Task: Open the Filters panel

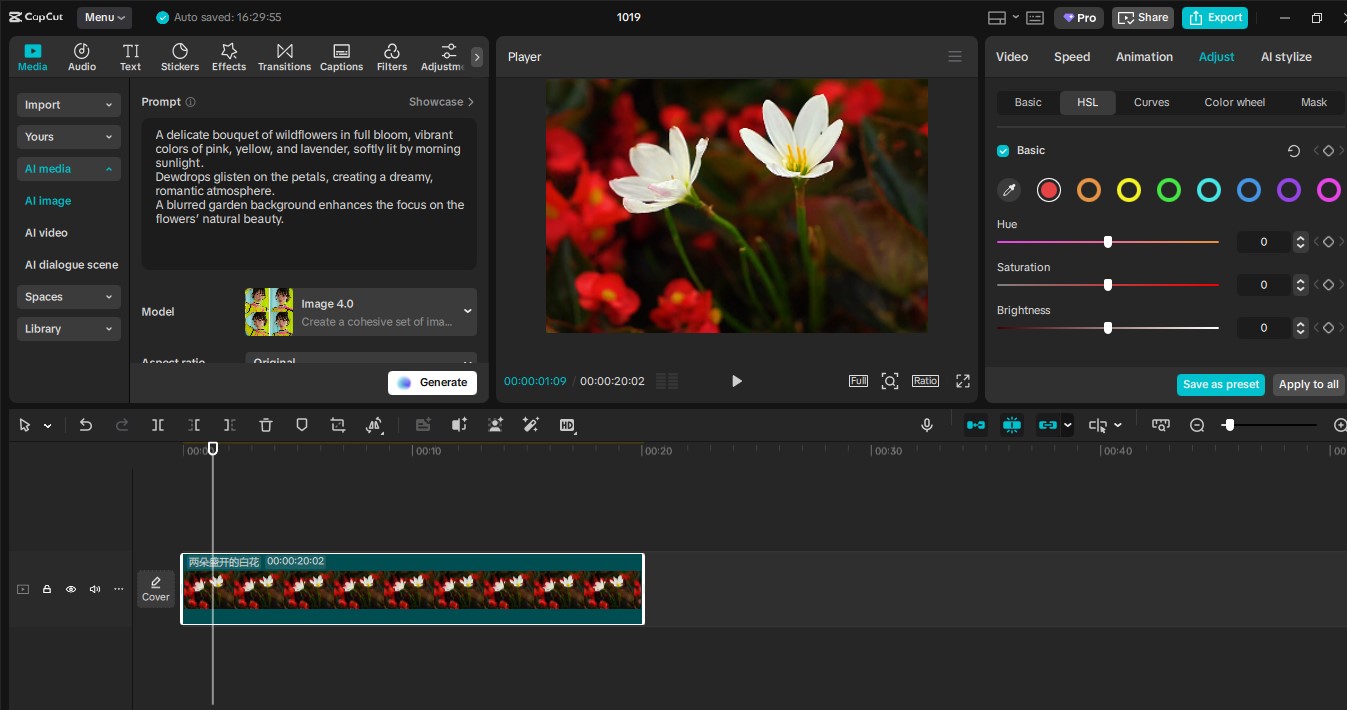Action: tap(391, 56)
